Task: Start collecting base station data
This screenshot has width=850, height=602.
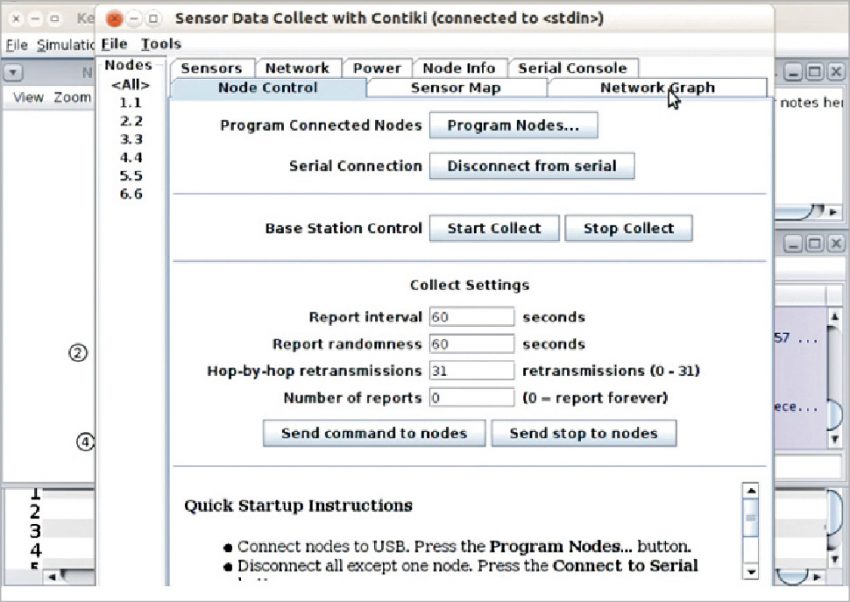Action: click(x=494, y=228)
